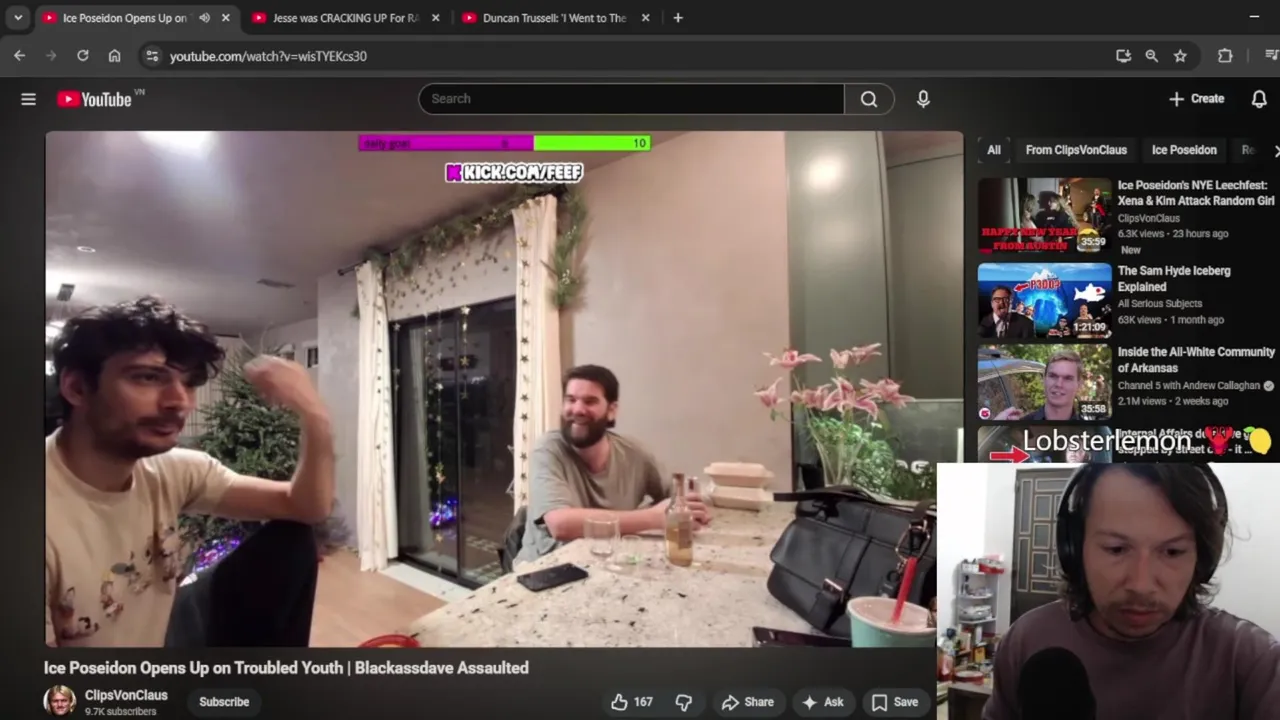Viewport: 1280px width, 720px height.
Task: Click the Channel 5 with Andrew Callaghan name
Action: click(x=1189, y=385)
